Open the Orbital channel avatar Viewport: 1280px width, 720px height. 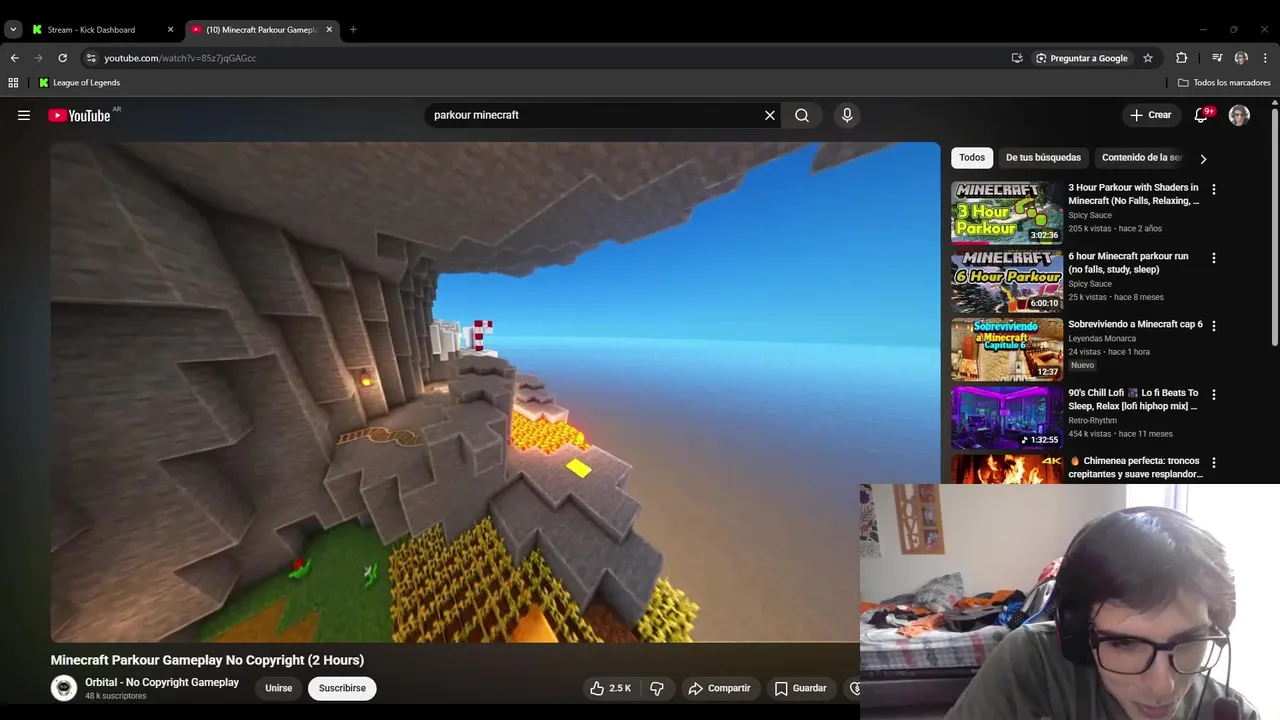tap(64, 688)
